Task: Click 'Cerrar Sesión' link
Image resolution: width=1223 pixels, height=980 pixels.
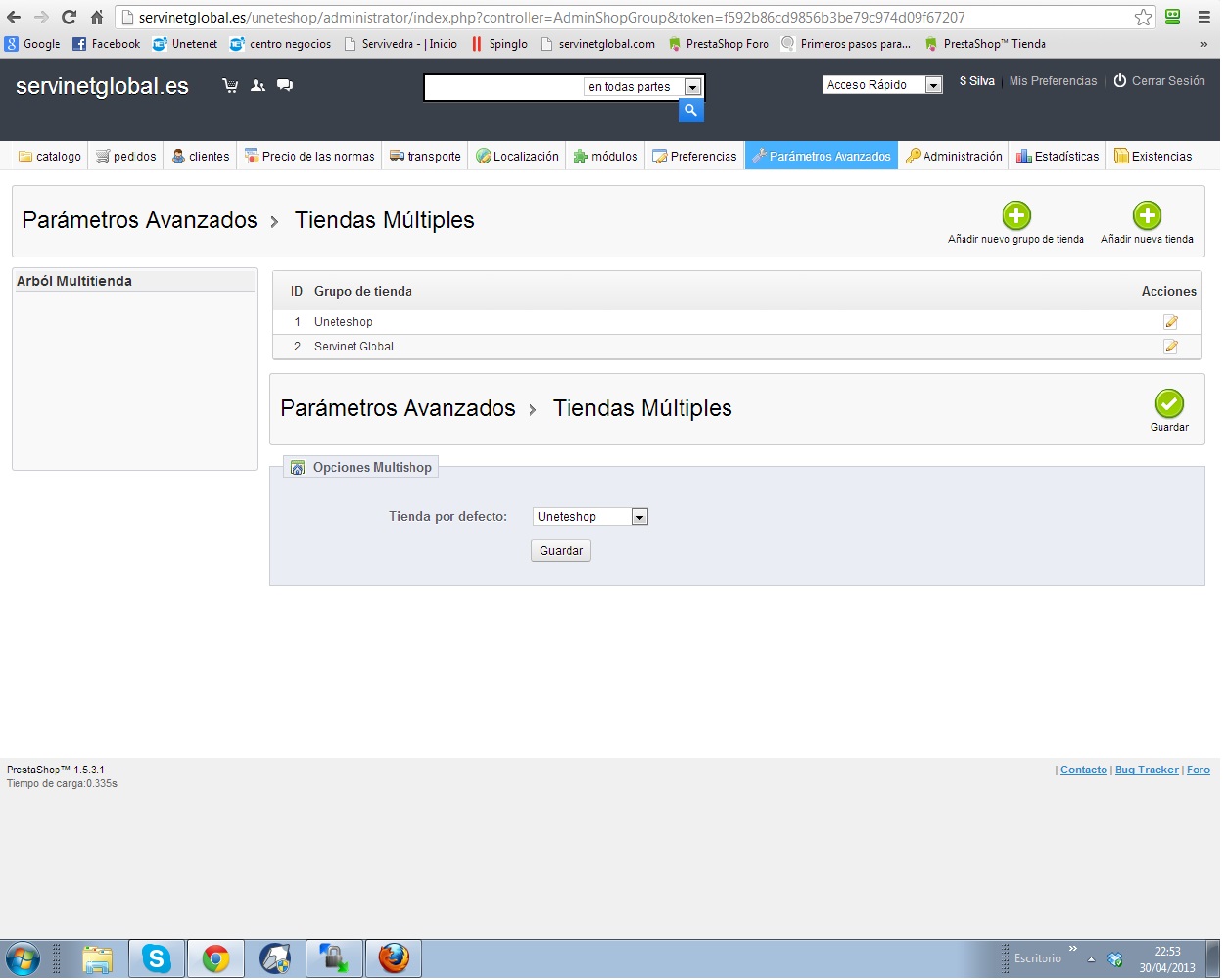Action: point(1159,81)
